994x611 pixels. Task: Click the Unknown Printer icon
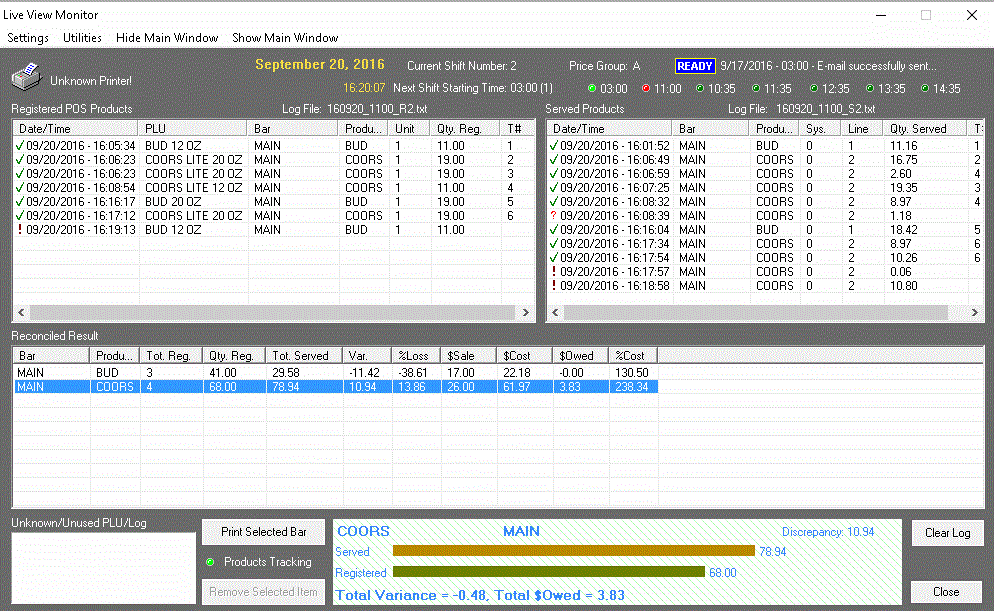click(x=26, y=77)
